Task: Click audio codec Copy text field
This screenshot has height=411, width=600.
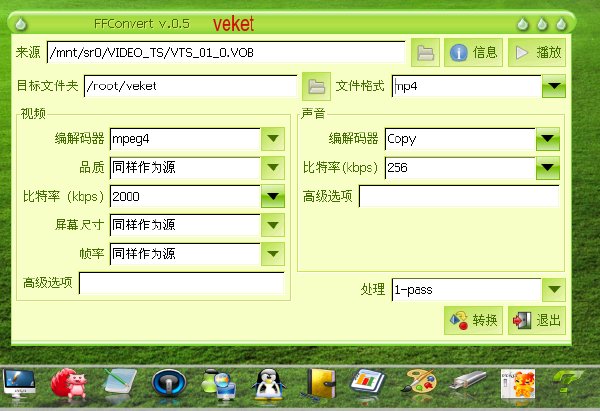Action: (x=460, y=139)
